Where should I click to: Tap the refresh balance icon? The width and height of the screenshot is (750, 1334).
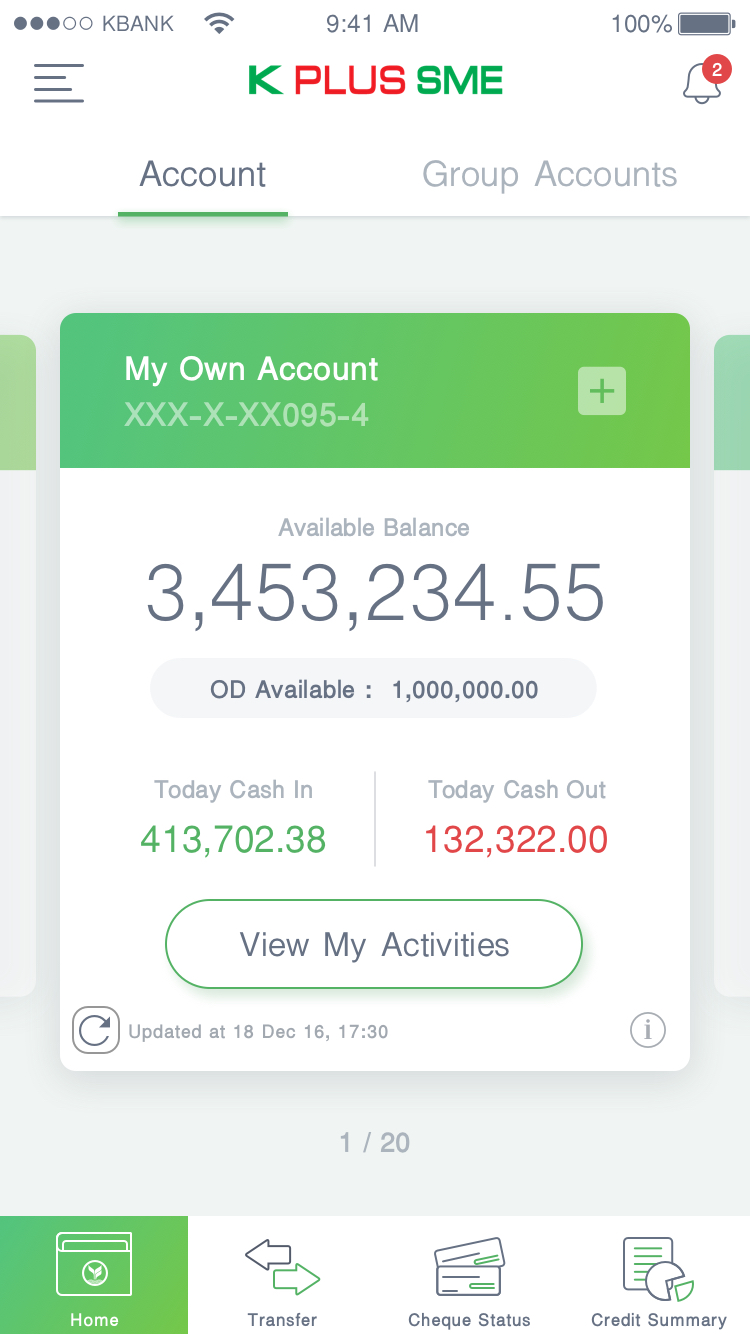click(95, 1030)
